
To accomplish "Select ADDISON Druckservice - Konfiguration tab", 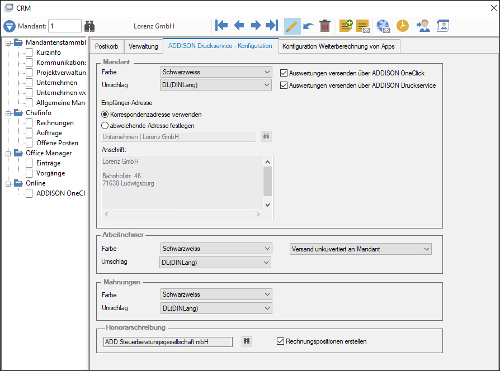I will pos(220,46).
